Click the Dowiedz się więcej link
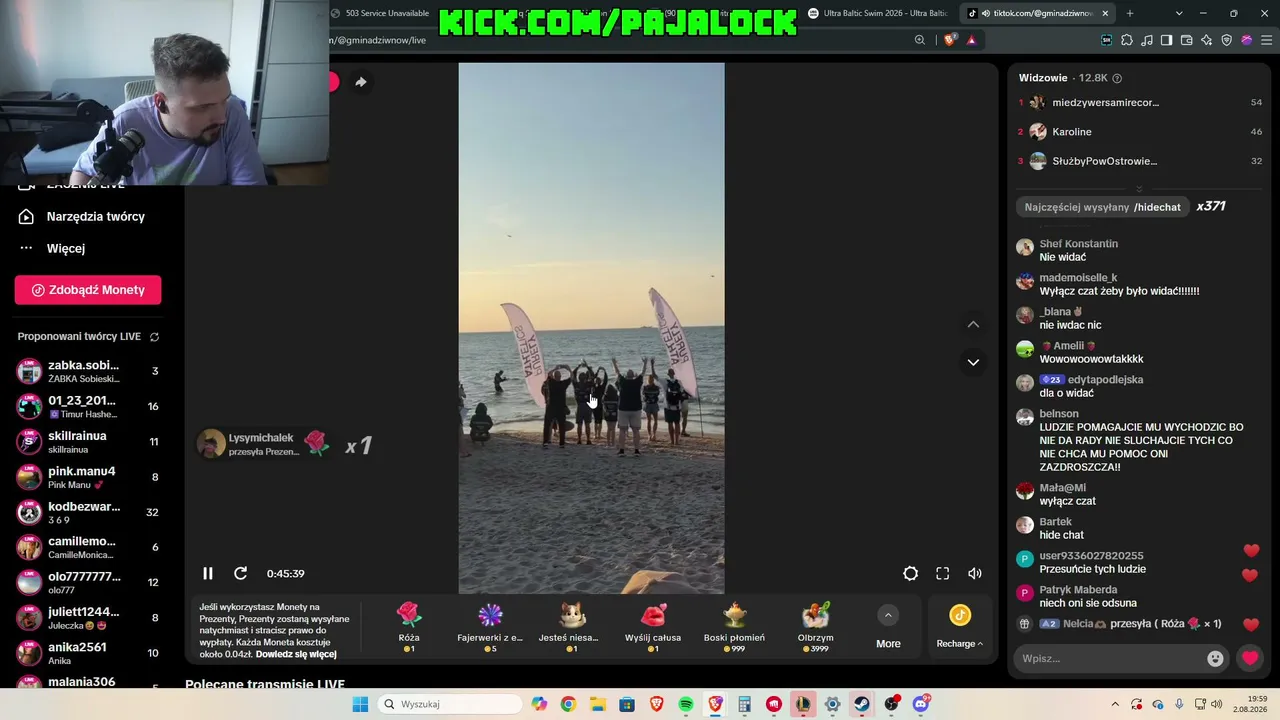 296,654
